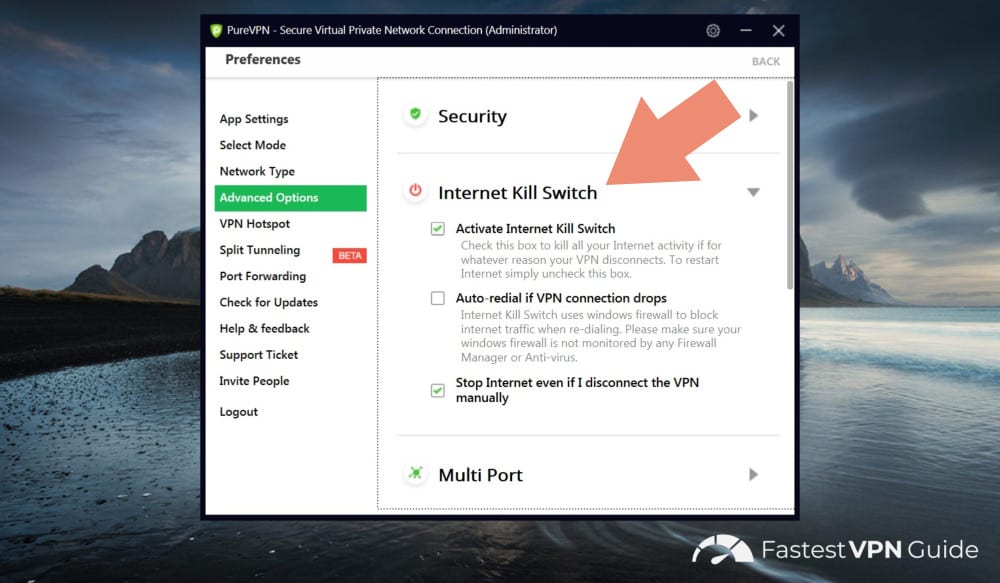Screen dimensions: 1000x583
Task: Select Check for Updates
Action: pyautogui.click(x=268, y=302)
